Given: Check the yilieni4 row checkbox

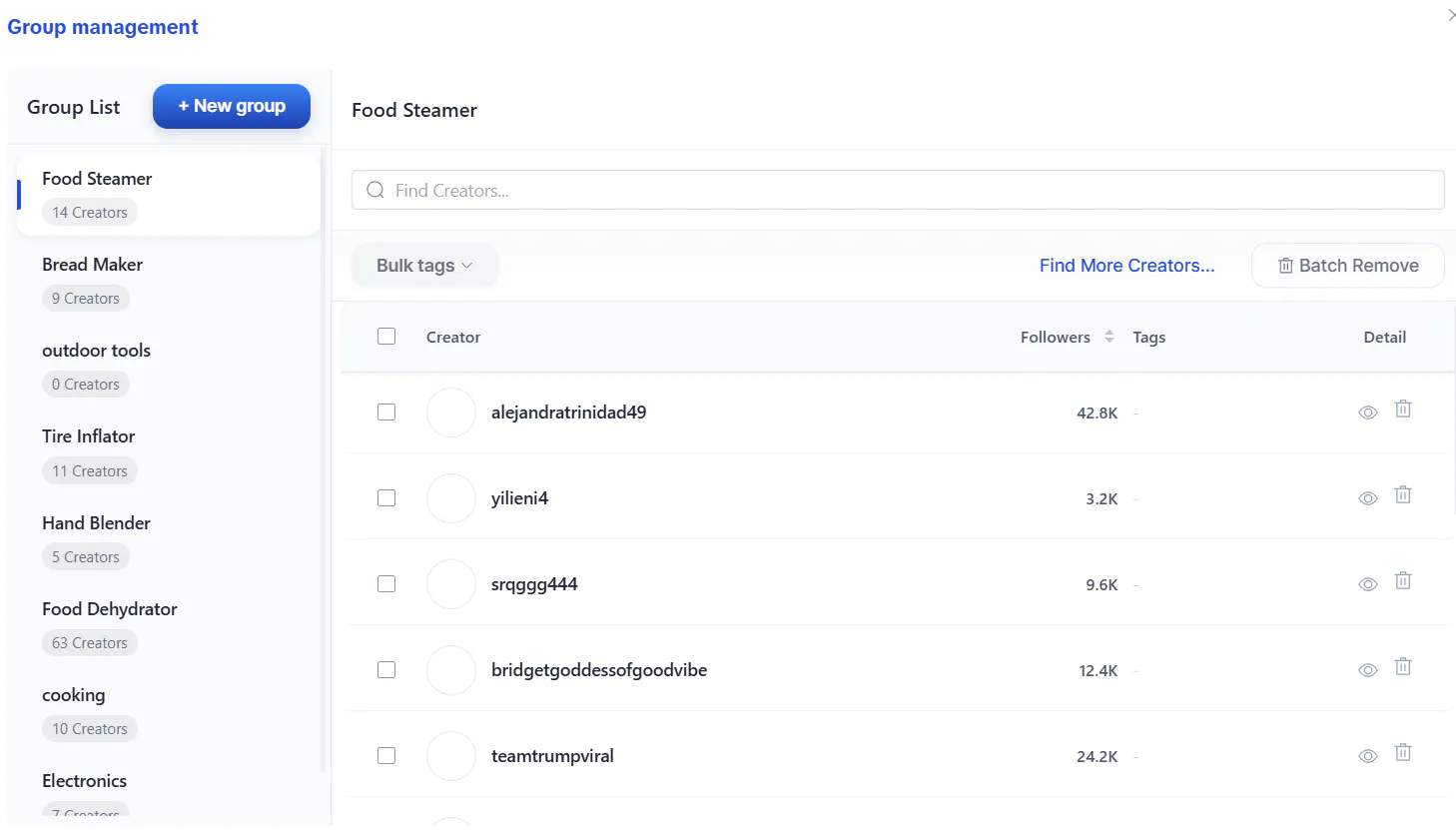Looking at the screenshot, I should pyautogui.click(x=386, y=498).
